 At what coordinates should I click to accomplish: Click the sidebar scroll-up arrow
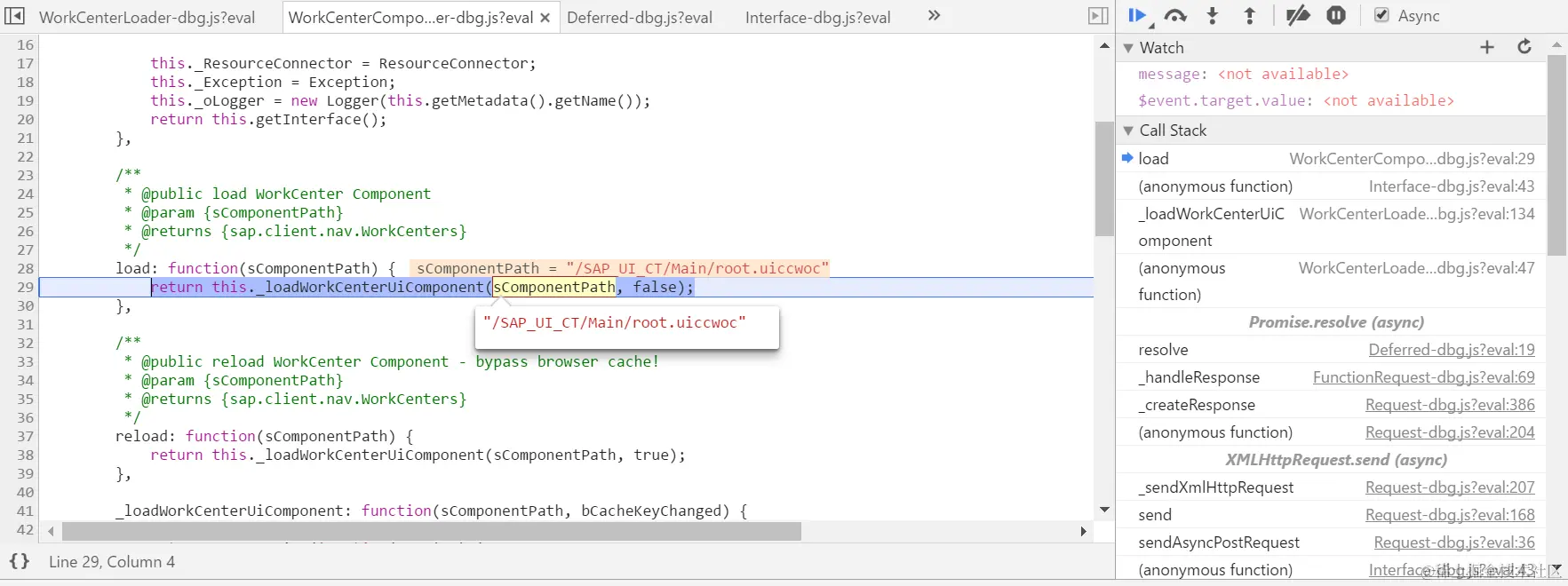(1556, 44)
